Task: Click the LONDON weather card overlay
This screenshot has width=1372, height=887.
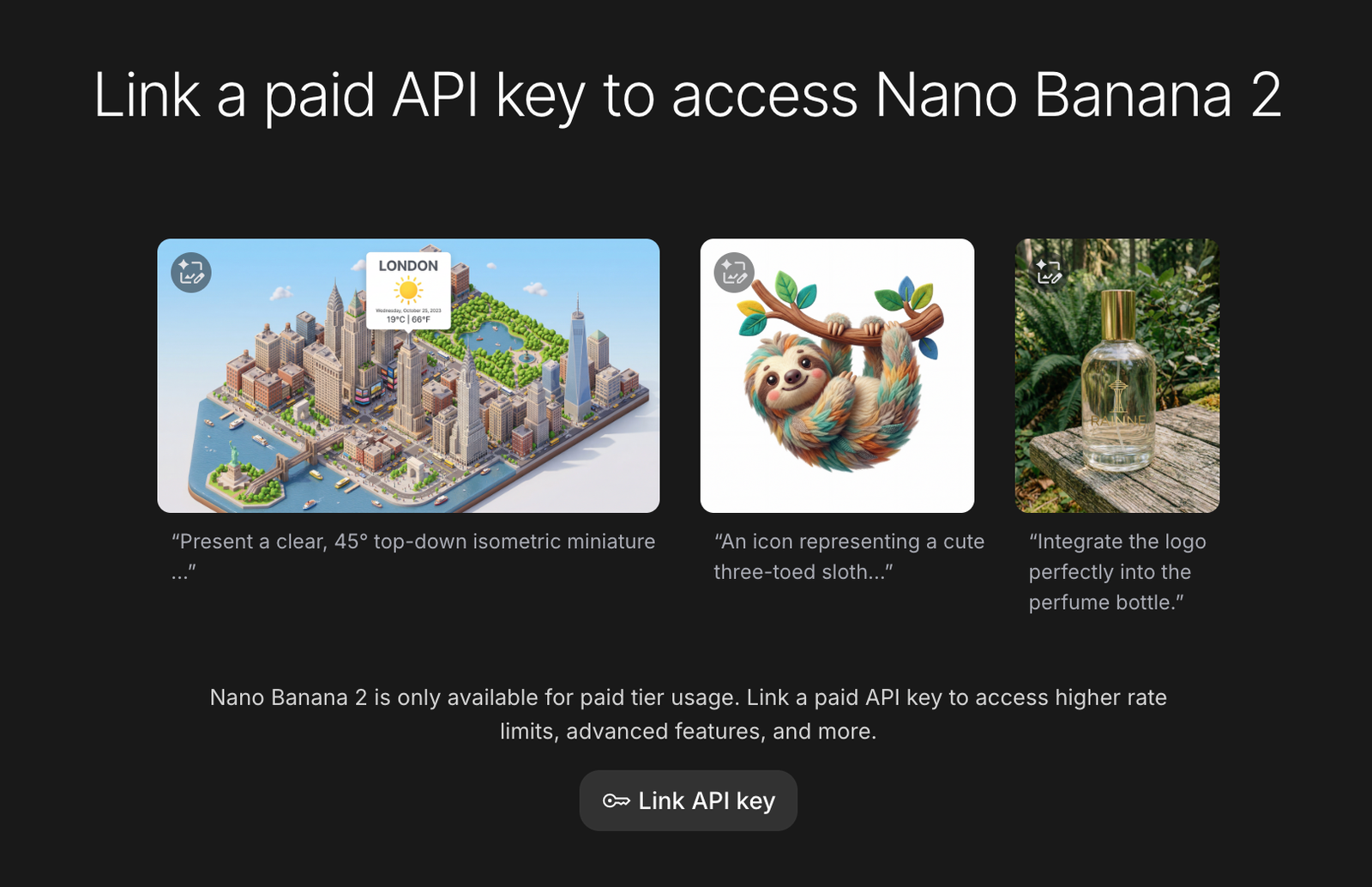Action: (x=408, y=266)
